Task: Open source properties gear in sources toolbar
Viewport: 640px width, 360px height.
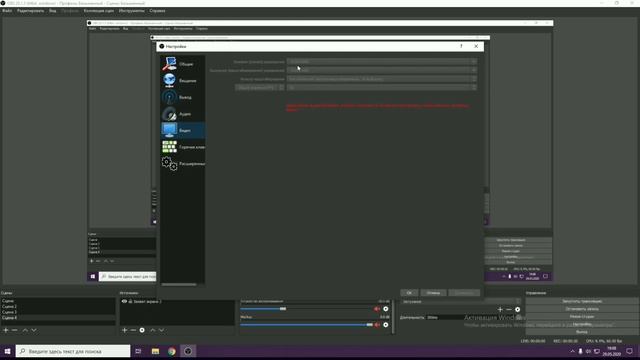Action: coord(142,330)
